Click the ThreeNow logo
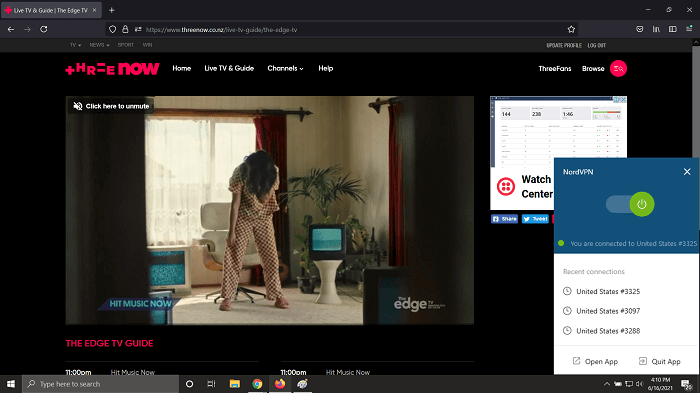The height and width of the screenshot is (393, 700). (x=112, y=69)
